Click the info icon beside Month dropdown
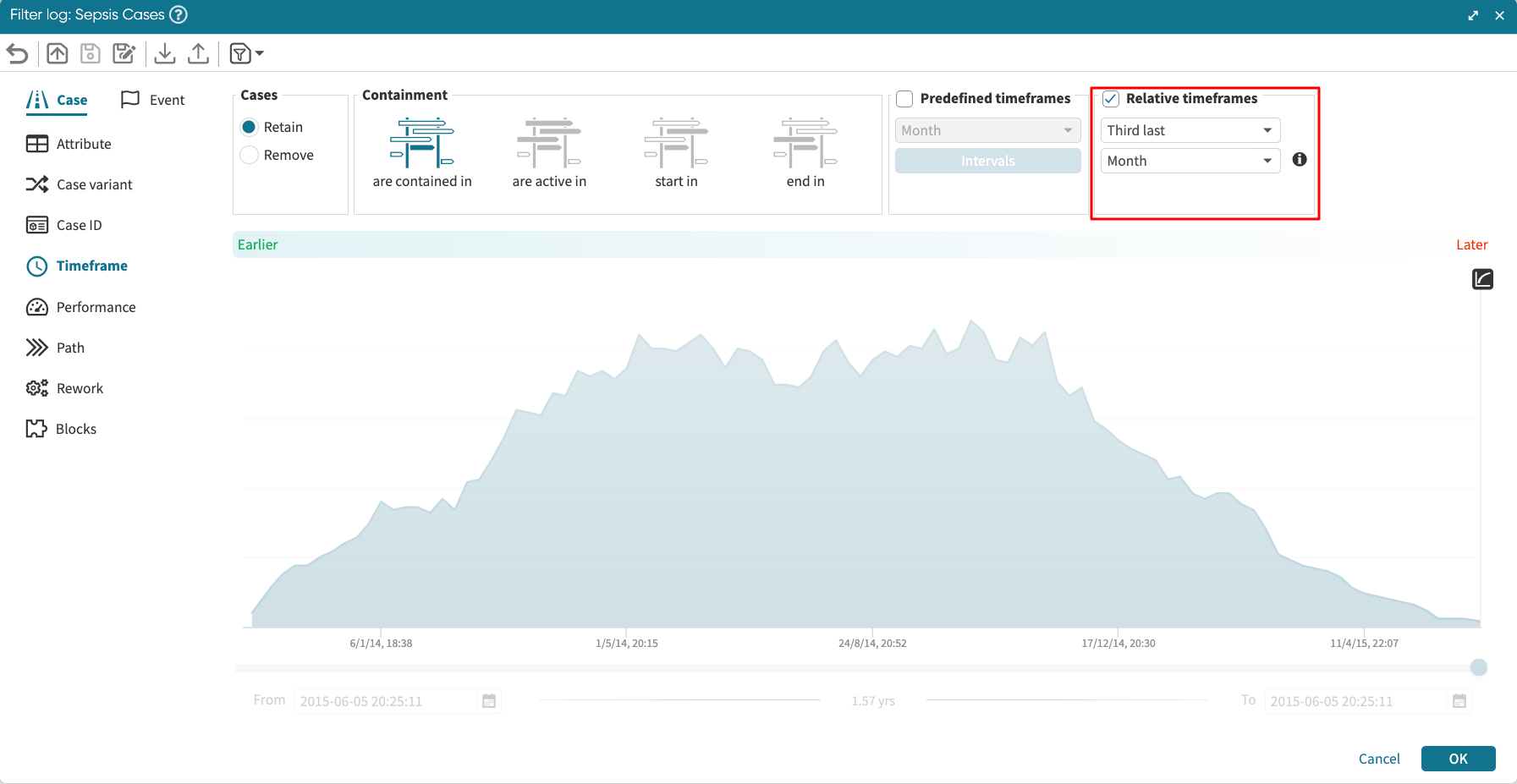The image size is (1517, 784). pyautogui.click(x=1300, y=160)
